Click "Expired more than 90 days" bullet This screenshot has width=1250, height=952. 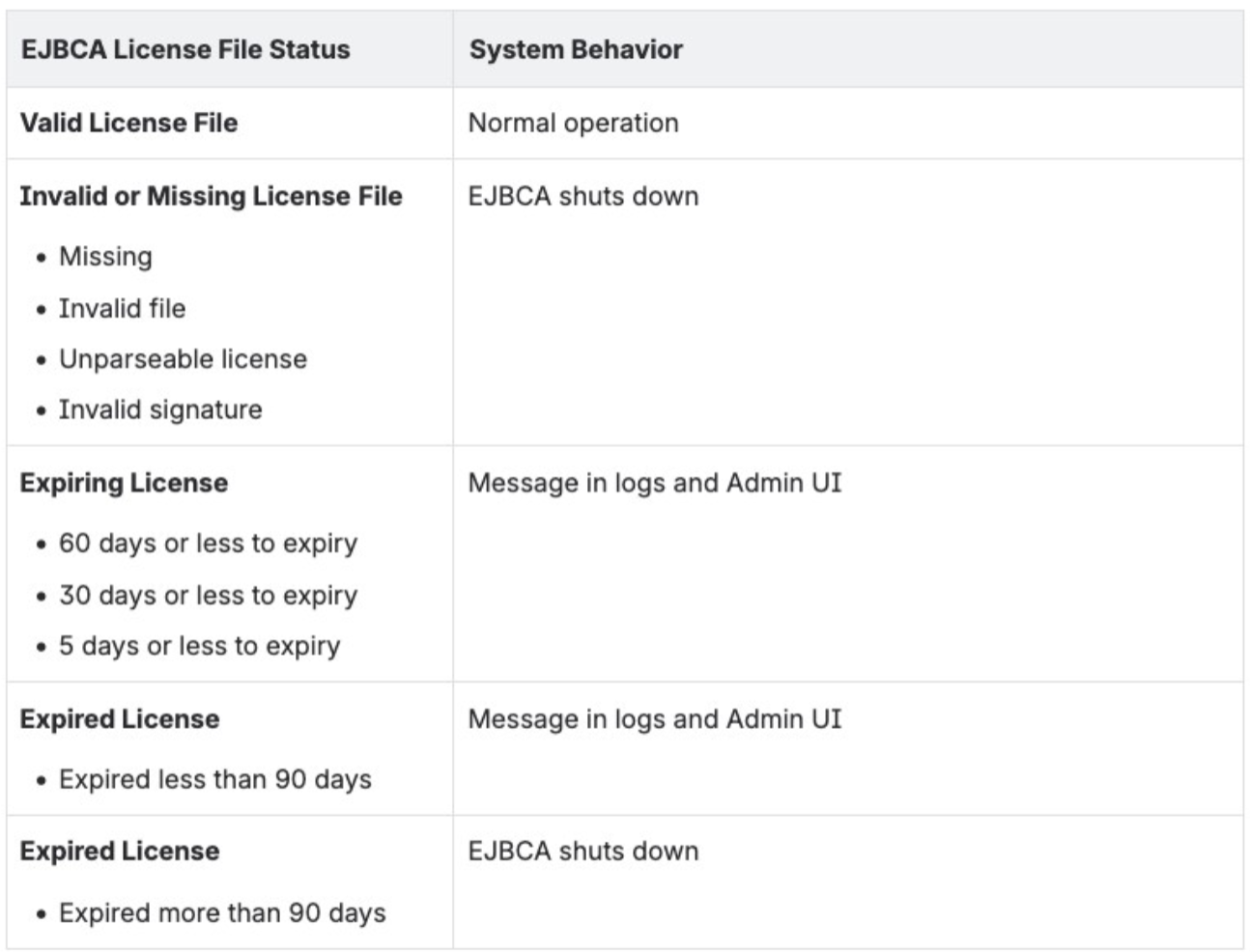coord(222,912)
